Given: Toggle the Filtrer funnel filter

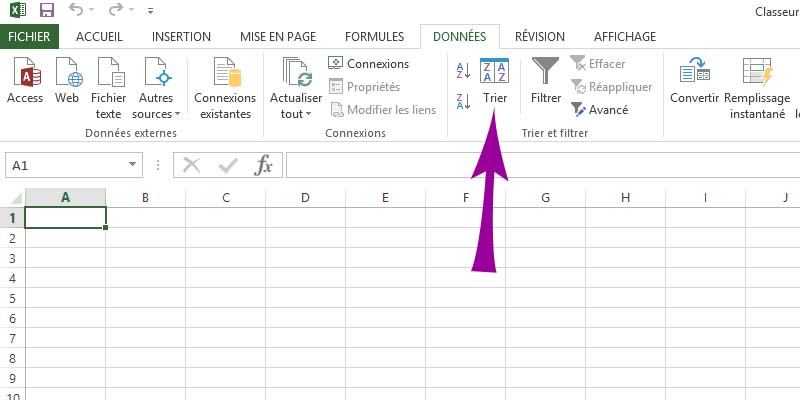Looking at the screenshot, I should (546, 81).
